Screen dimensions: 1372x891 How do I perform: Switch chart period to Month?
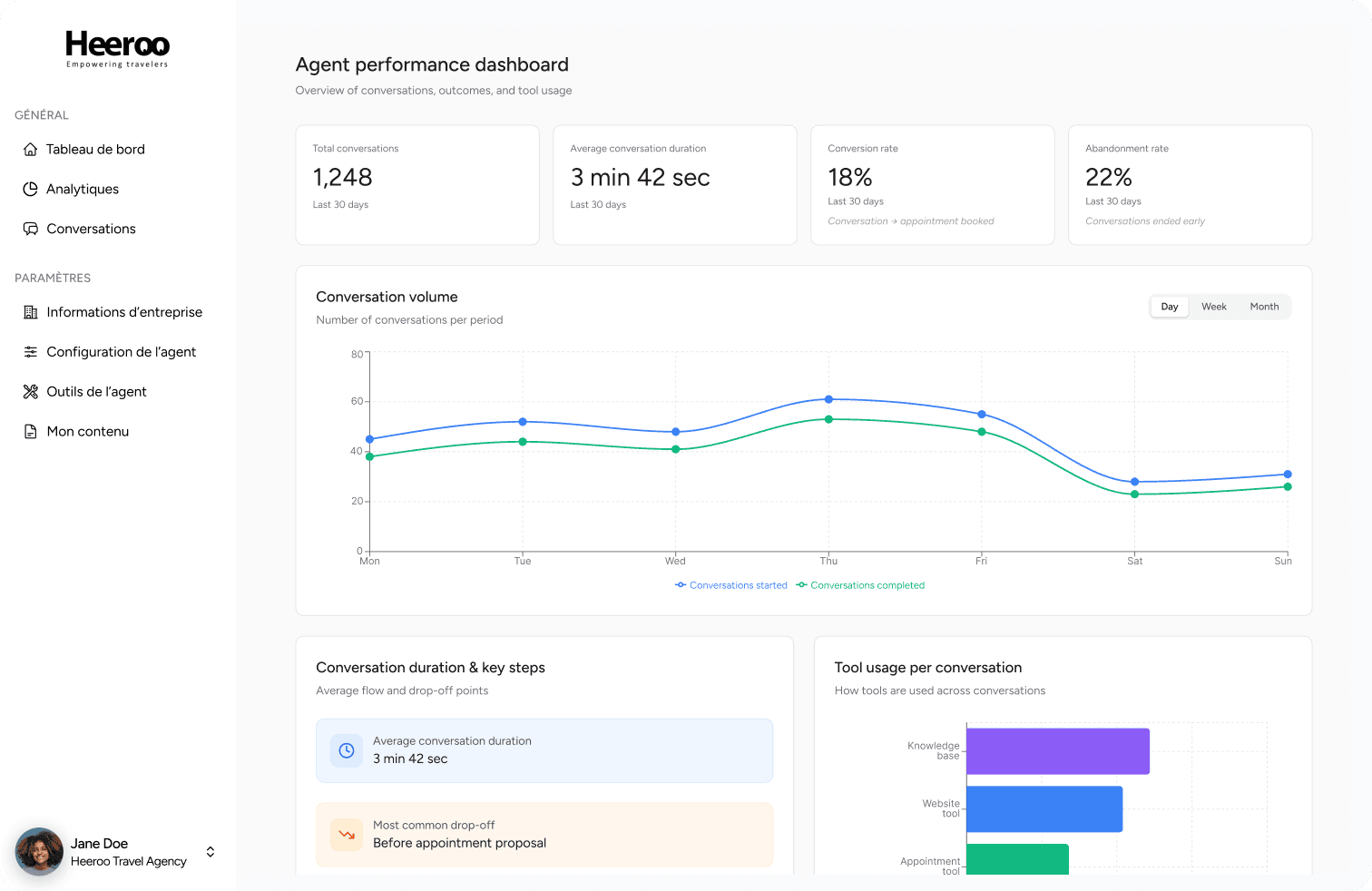coord(1264,307)
